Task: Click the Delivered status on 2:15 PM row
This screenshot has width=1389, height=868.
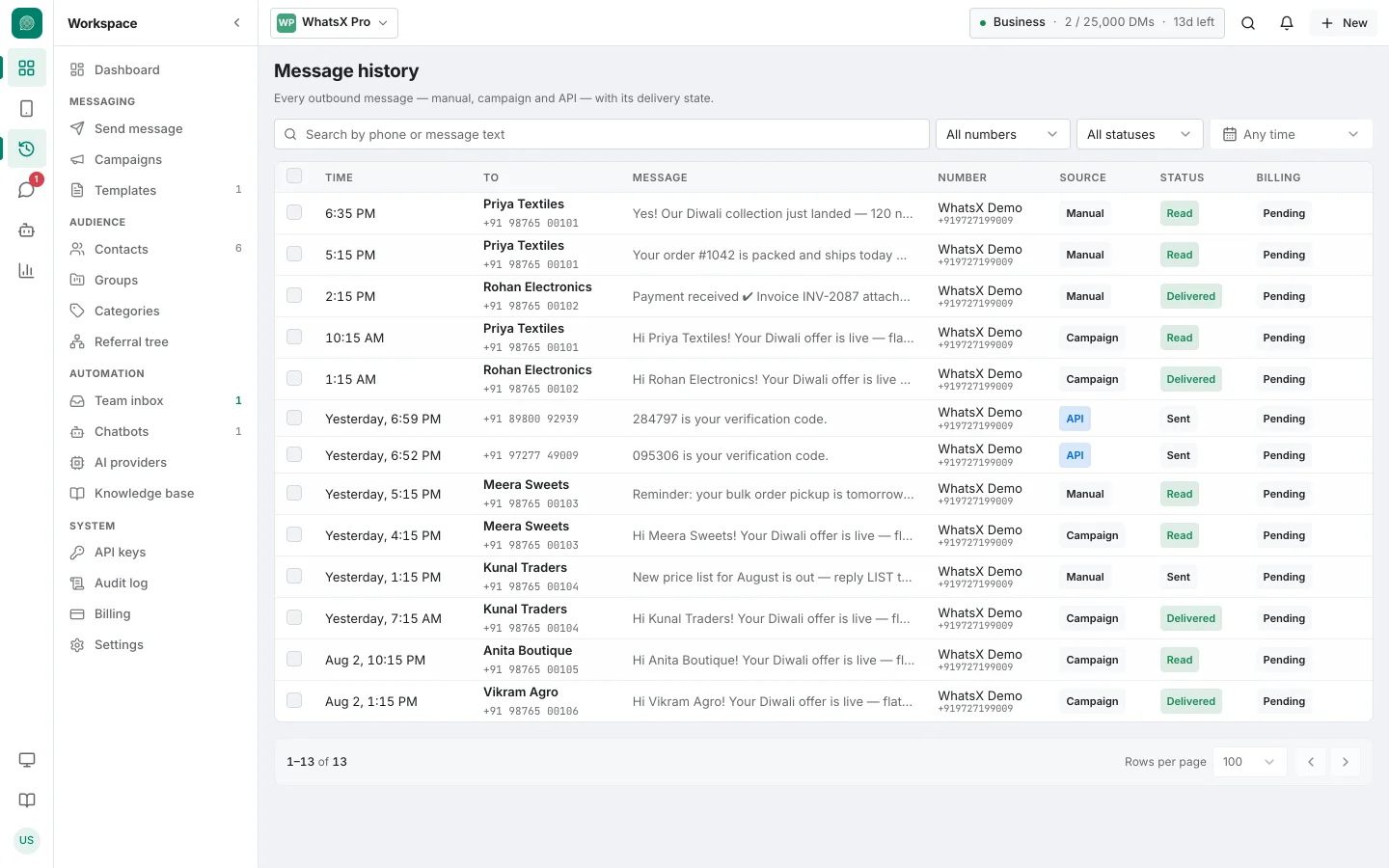Action: [x=1190, y=296]
